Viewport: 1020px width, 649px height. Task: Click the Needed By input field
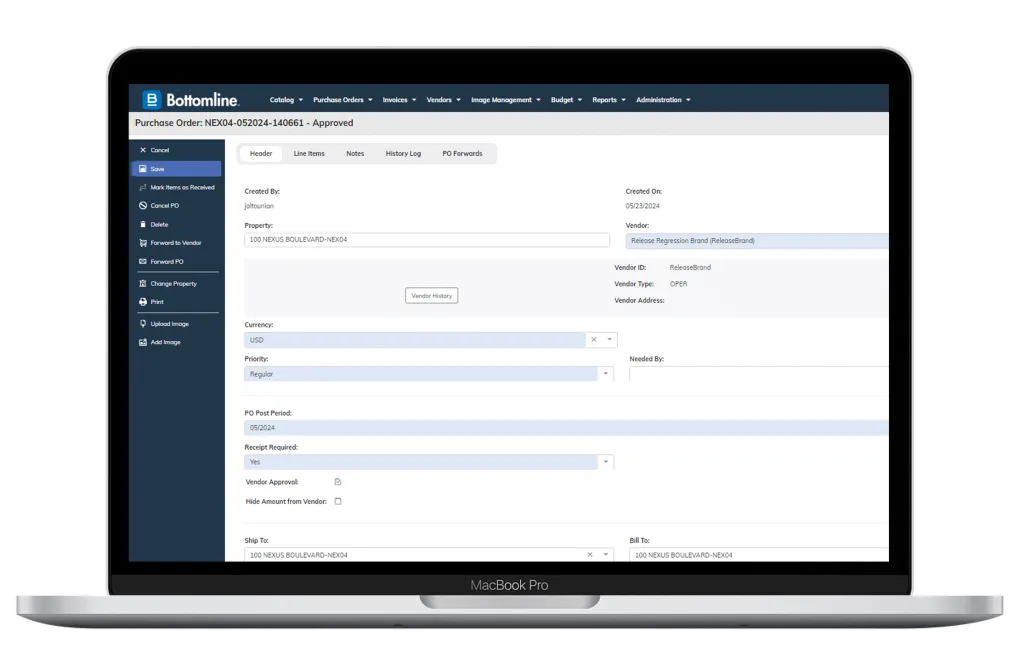coord(757,374)
